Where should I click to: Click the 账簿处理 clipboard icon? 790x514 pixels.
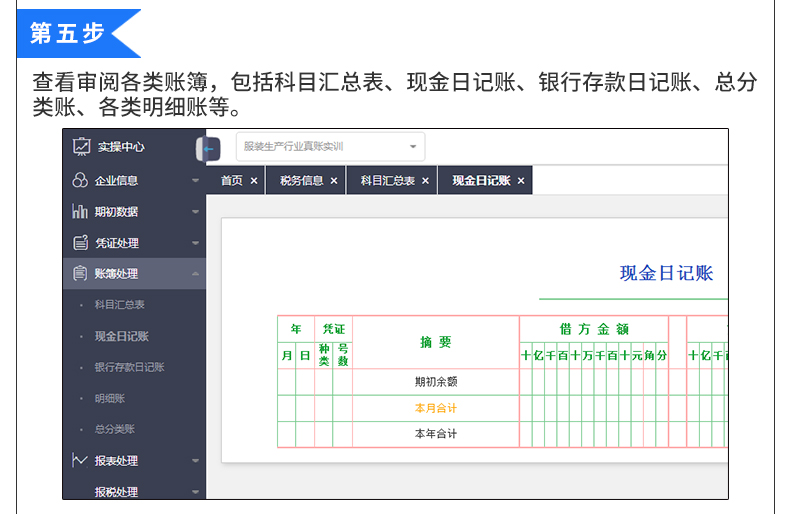pos(80,273)
